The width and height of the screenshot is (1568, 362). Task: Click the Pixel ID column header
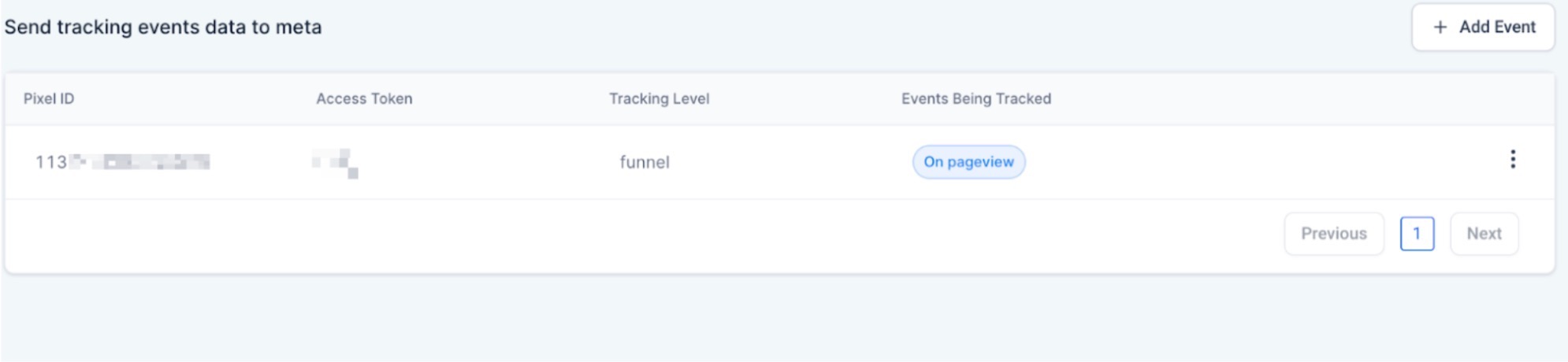coord(49,99)
